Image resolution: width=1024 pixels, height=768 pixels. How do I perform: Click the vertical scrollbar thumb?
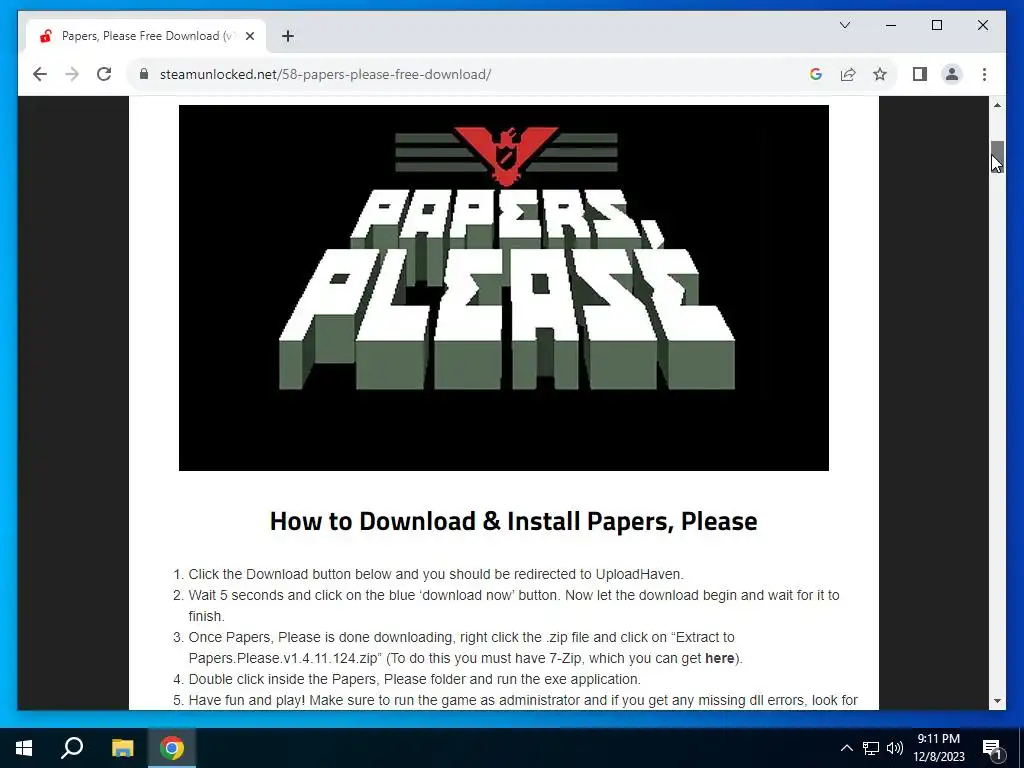(x=997, y=157)
